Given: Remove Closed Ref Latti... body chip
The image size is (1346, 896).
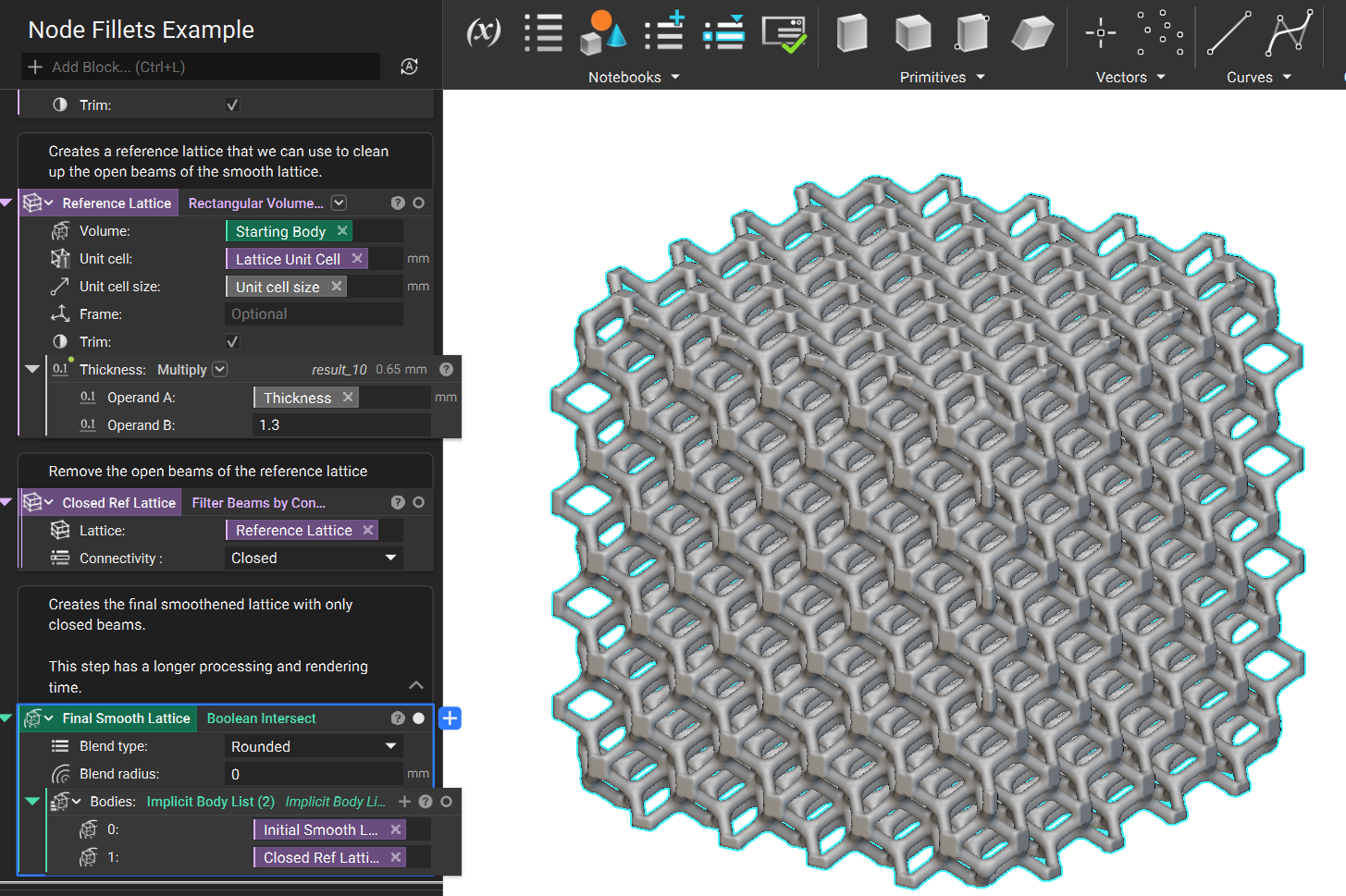Looking at the screenshot, I should (396, 858).
